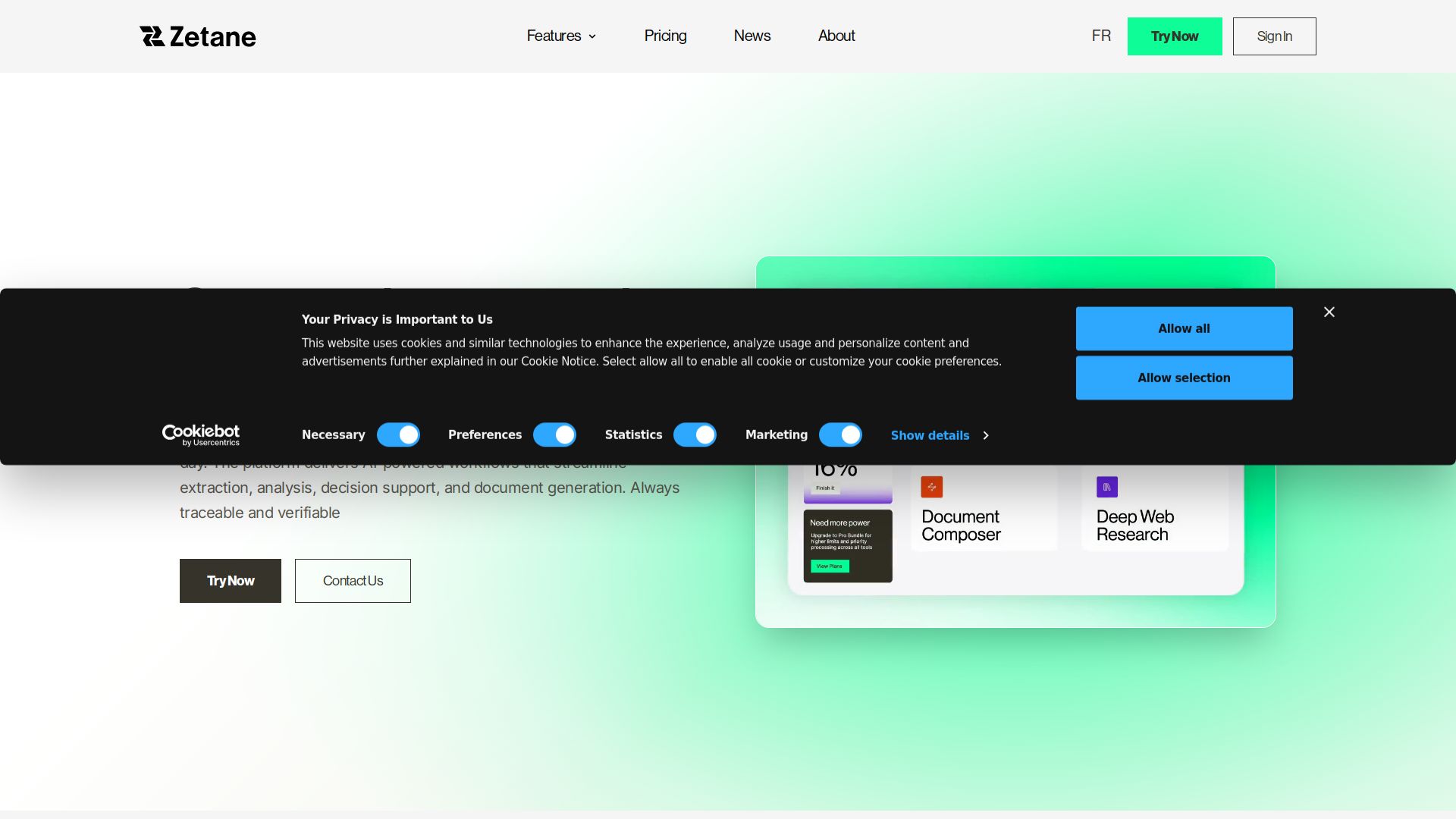The width and height of the screenshot is (1456, 819).
Task: Click the purple Deep Web Research icon
Action: tap(1107, 487)
